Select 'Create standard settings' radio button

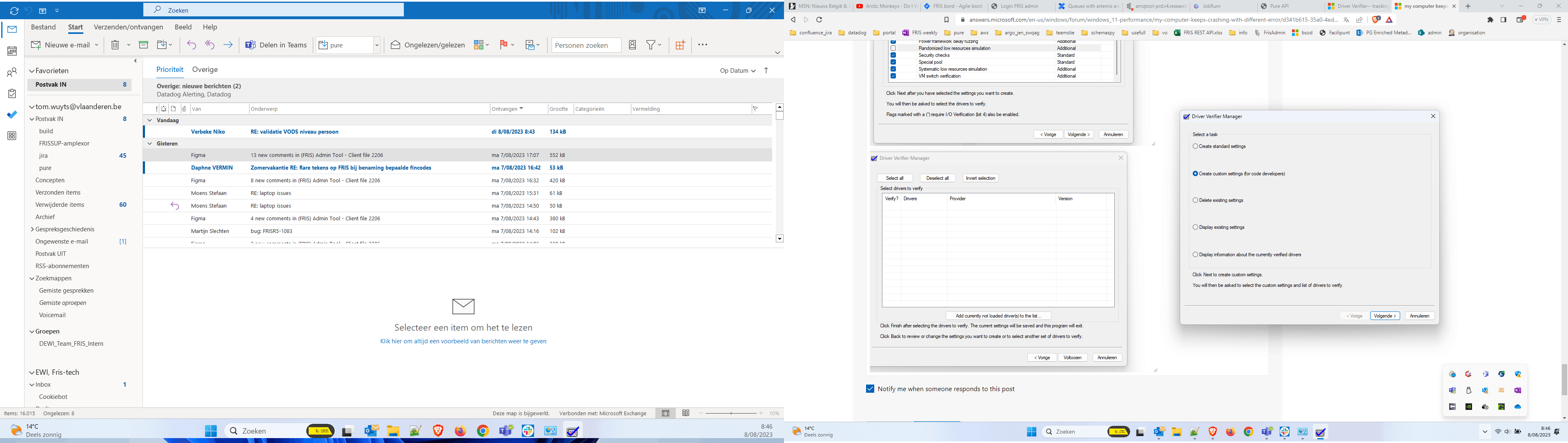[1196, 146]
